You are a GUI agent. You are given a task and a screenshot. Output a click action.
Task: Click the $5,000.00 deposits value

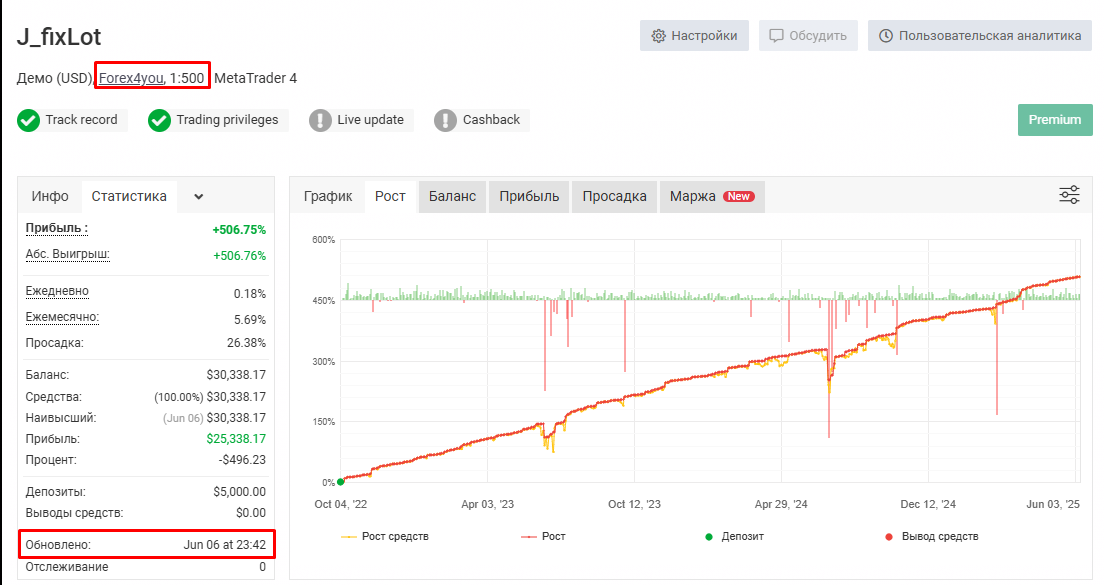coord(239,491)
